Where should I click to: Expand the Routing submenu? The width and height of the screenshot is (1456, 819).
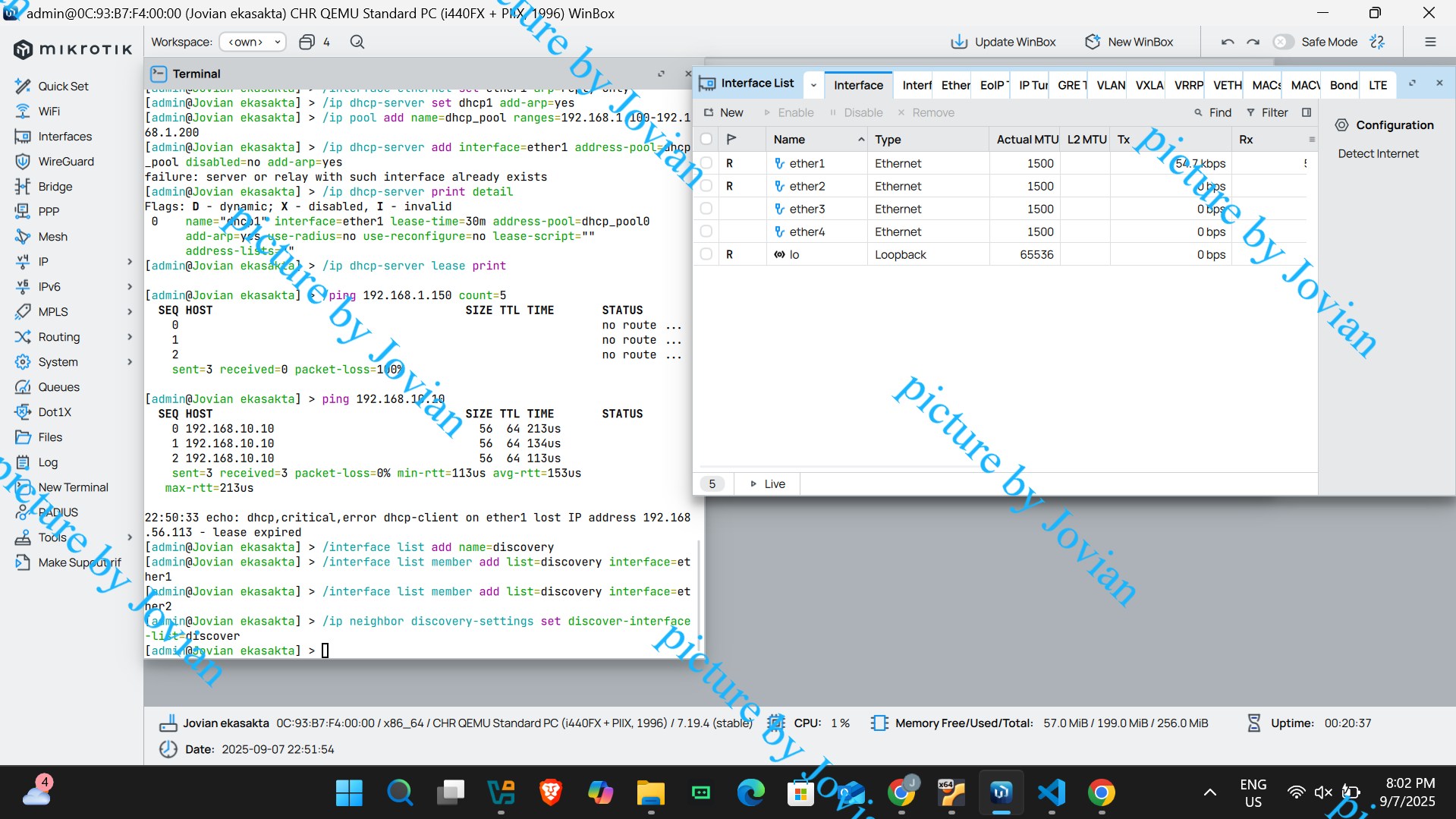click(x=130, y=337)
